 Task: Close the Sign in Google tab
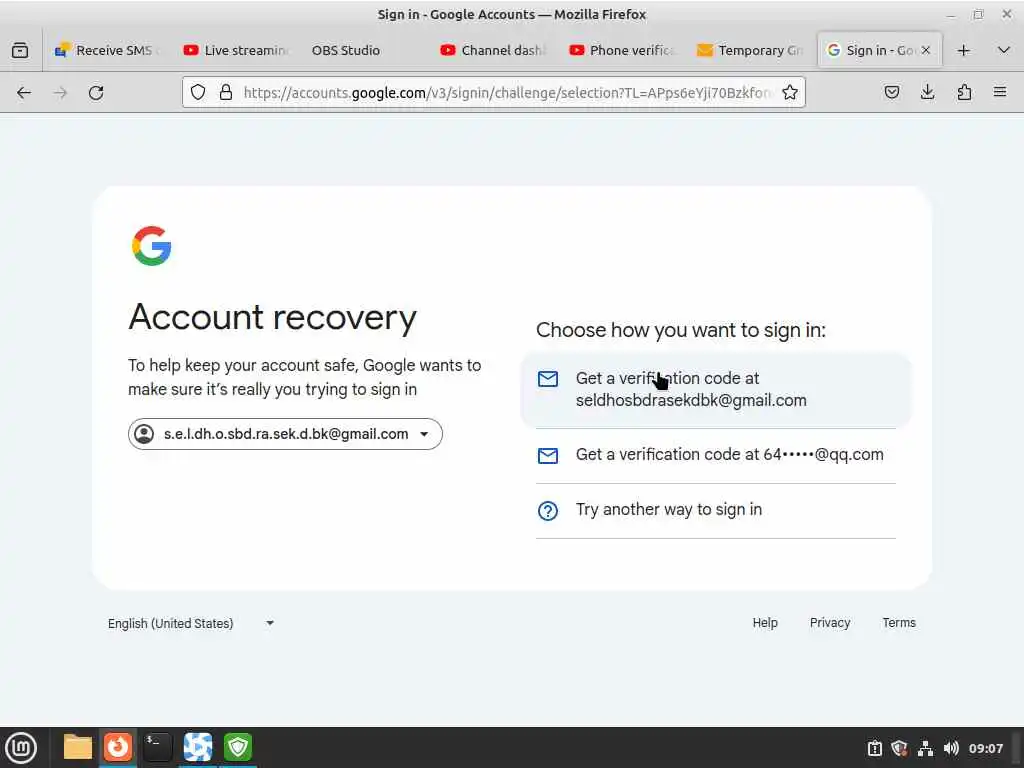[925, 50]
